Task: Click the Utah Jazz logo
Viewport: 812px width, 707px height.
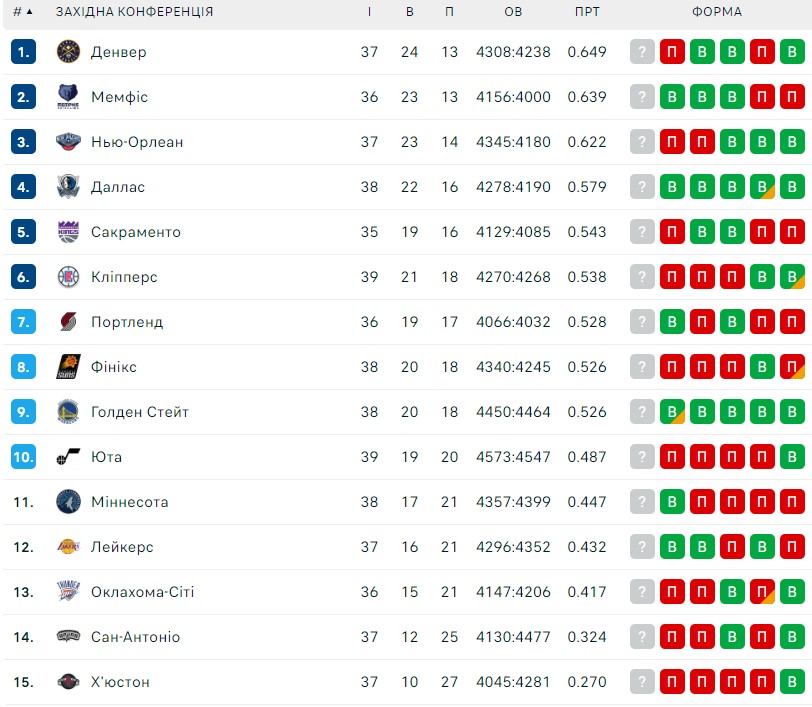Action: (68, 457)
